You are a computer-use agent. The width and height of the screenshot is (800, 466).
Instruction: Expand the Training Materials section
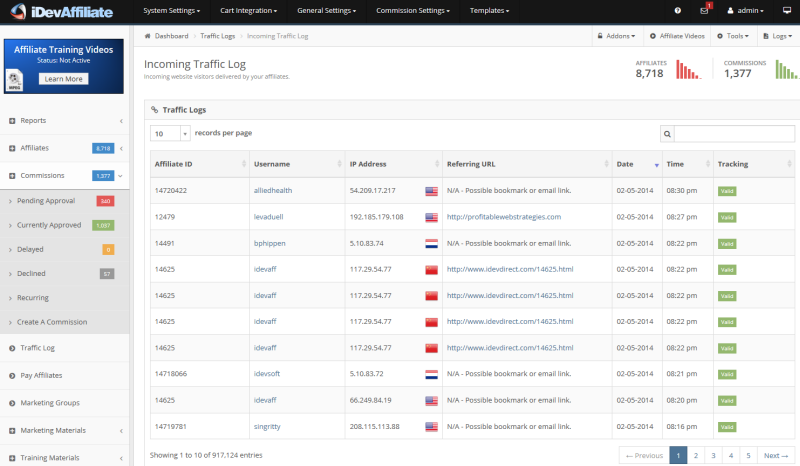coord(121,458)
